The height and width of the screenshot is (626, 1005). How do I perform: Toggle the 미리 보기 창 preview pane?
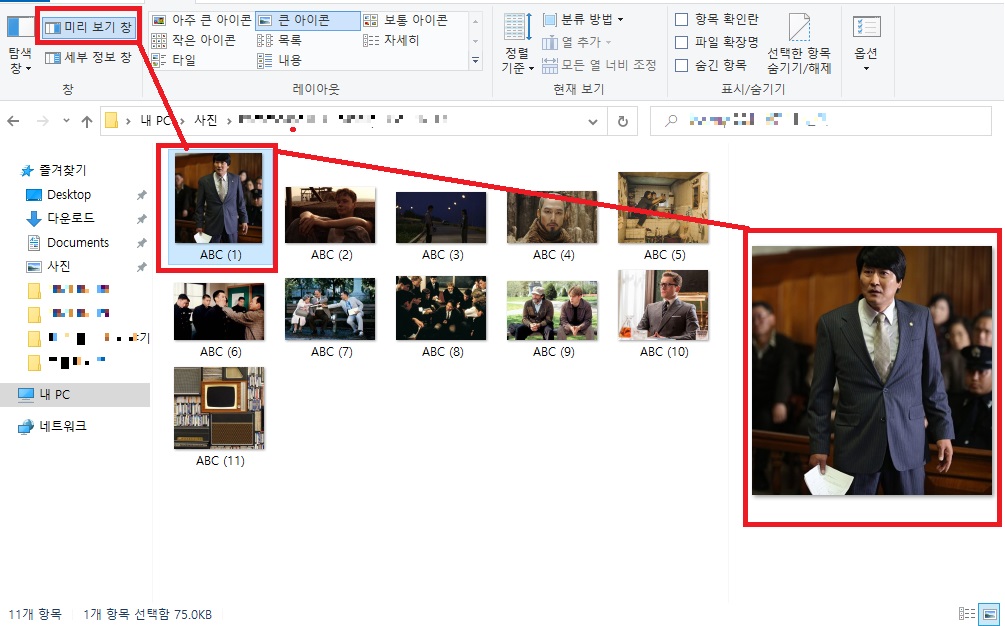[88, 27]
